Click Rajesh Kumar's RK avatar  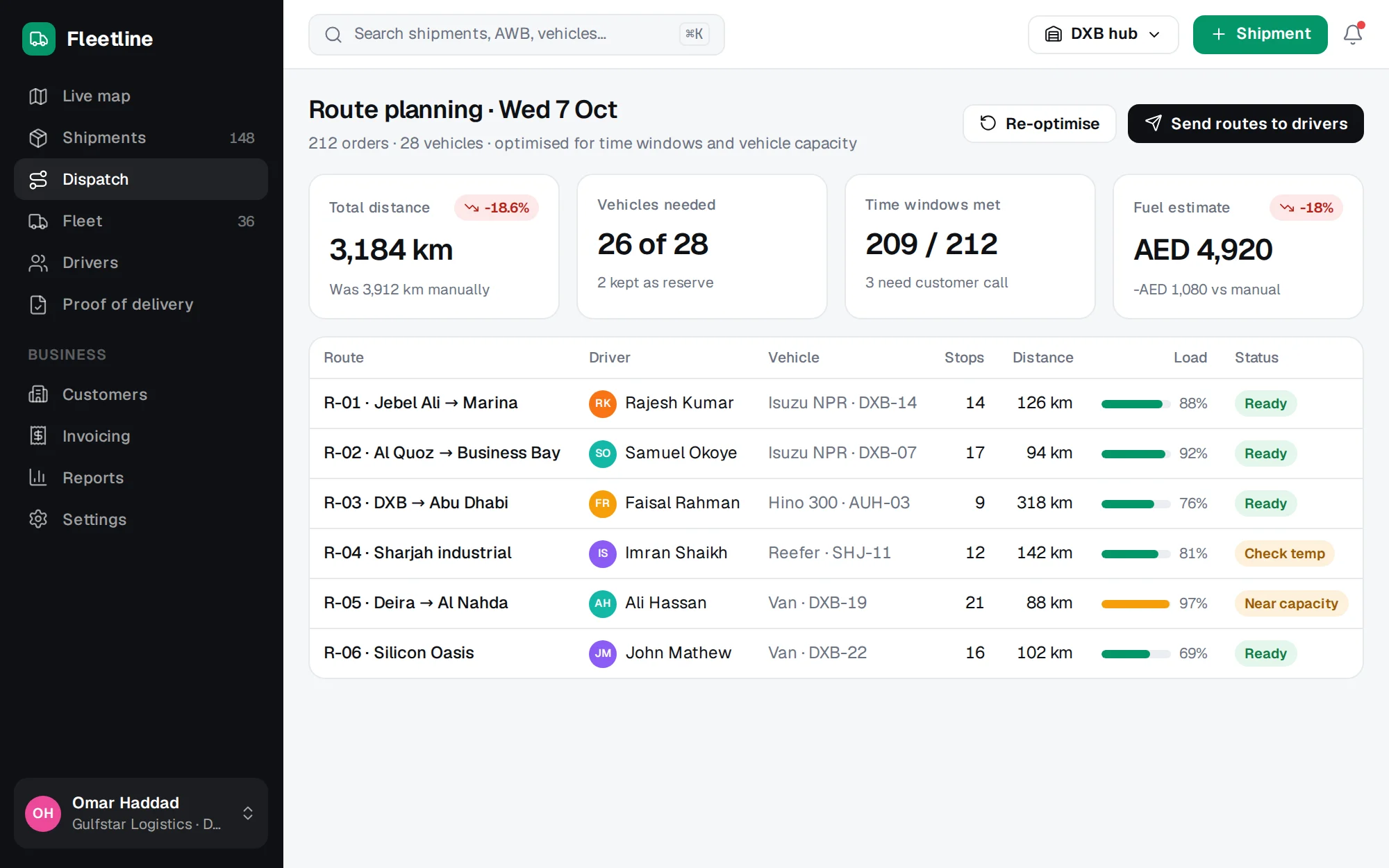click(x=603, y=403)
